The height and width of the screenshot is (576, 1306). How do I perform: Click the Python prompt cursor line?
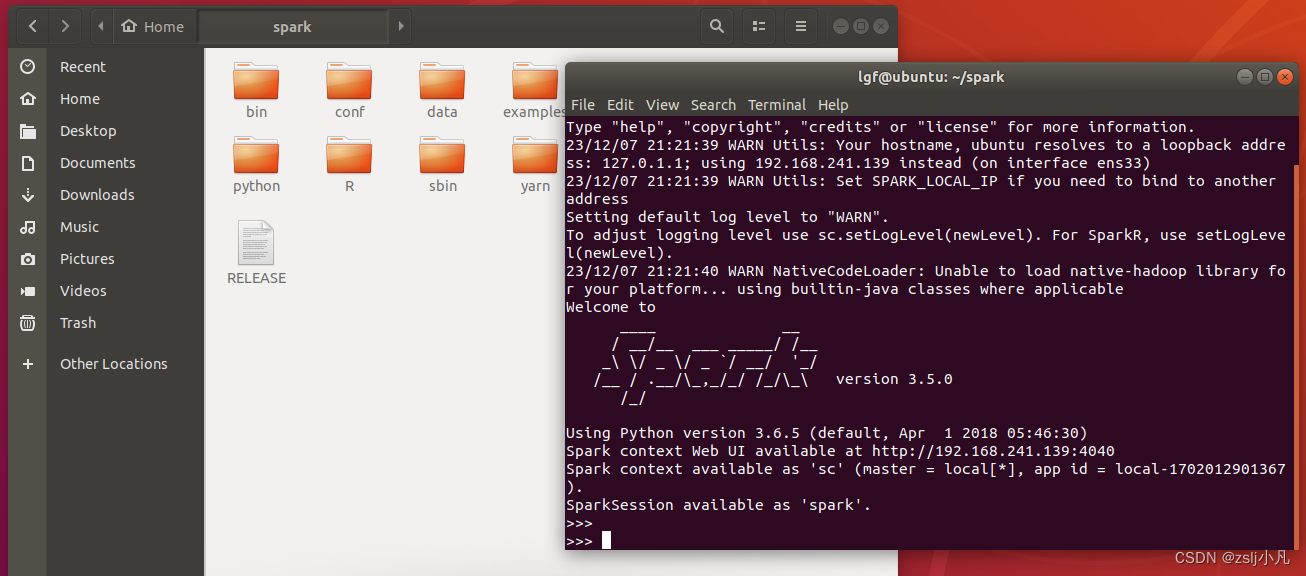coord(588,541)
